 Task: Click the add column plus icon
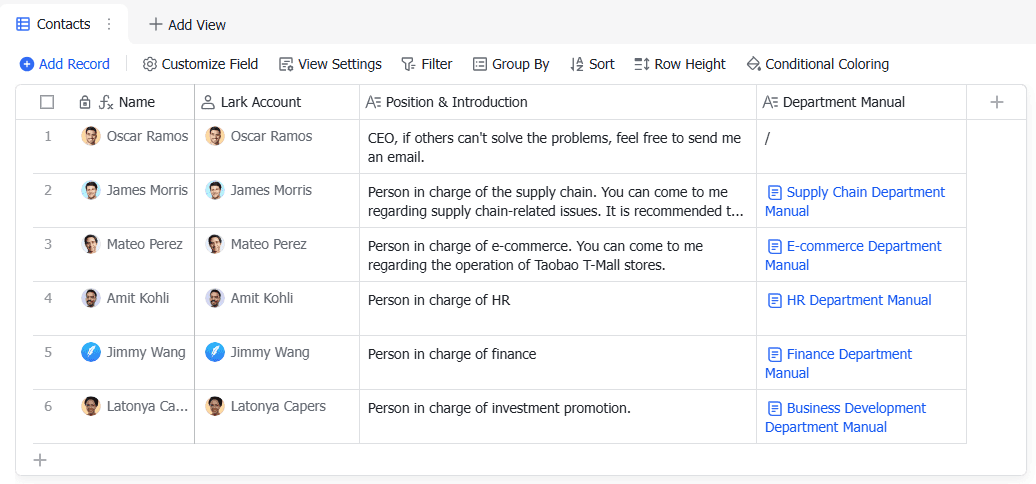[997, 102]
